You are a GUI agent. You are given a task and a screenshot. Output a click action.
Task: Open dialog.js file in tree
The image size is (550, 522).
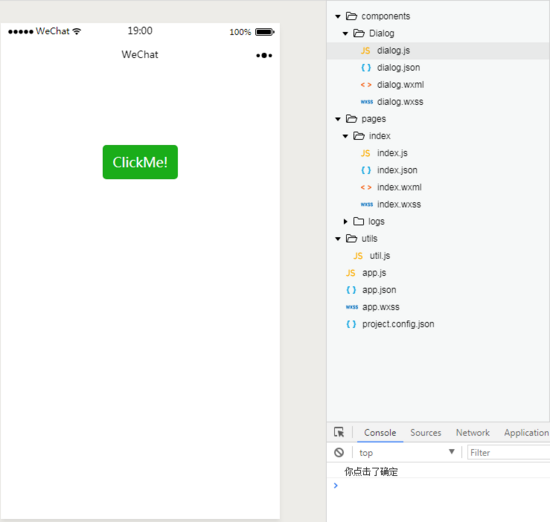[394, 51]
